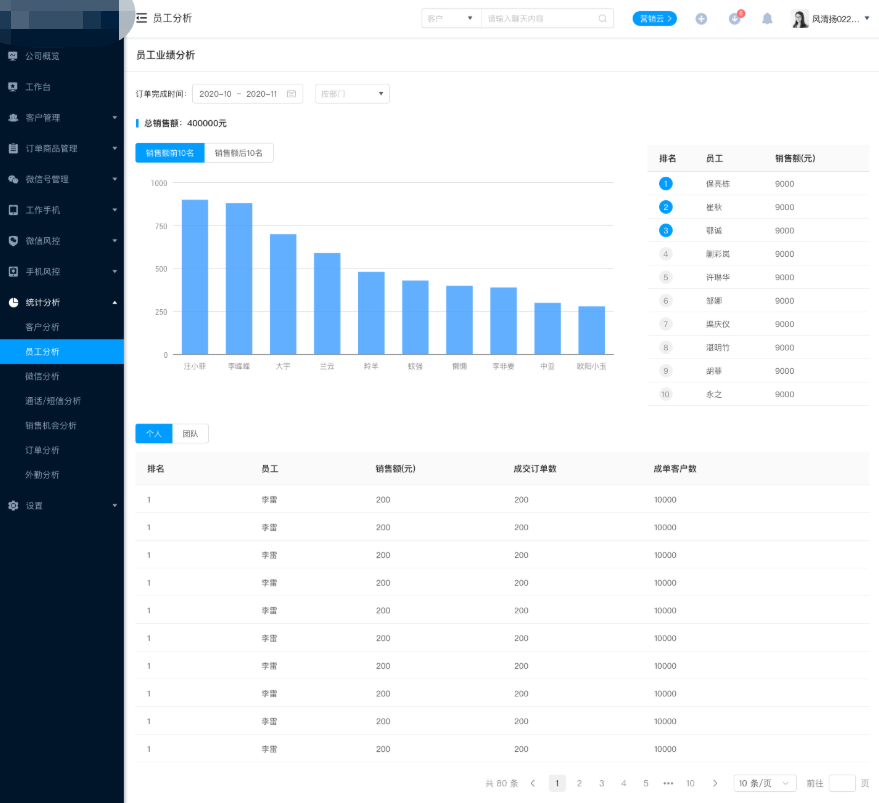The image size is (879, 803).
Task: Open the download notifications icon
Action: click(734, 19)
